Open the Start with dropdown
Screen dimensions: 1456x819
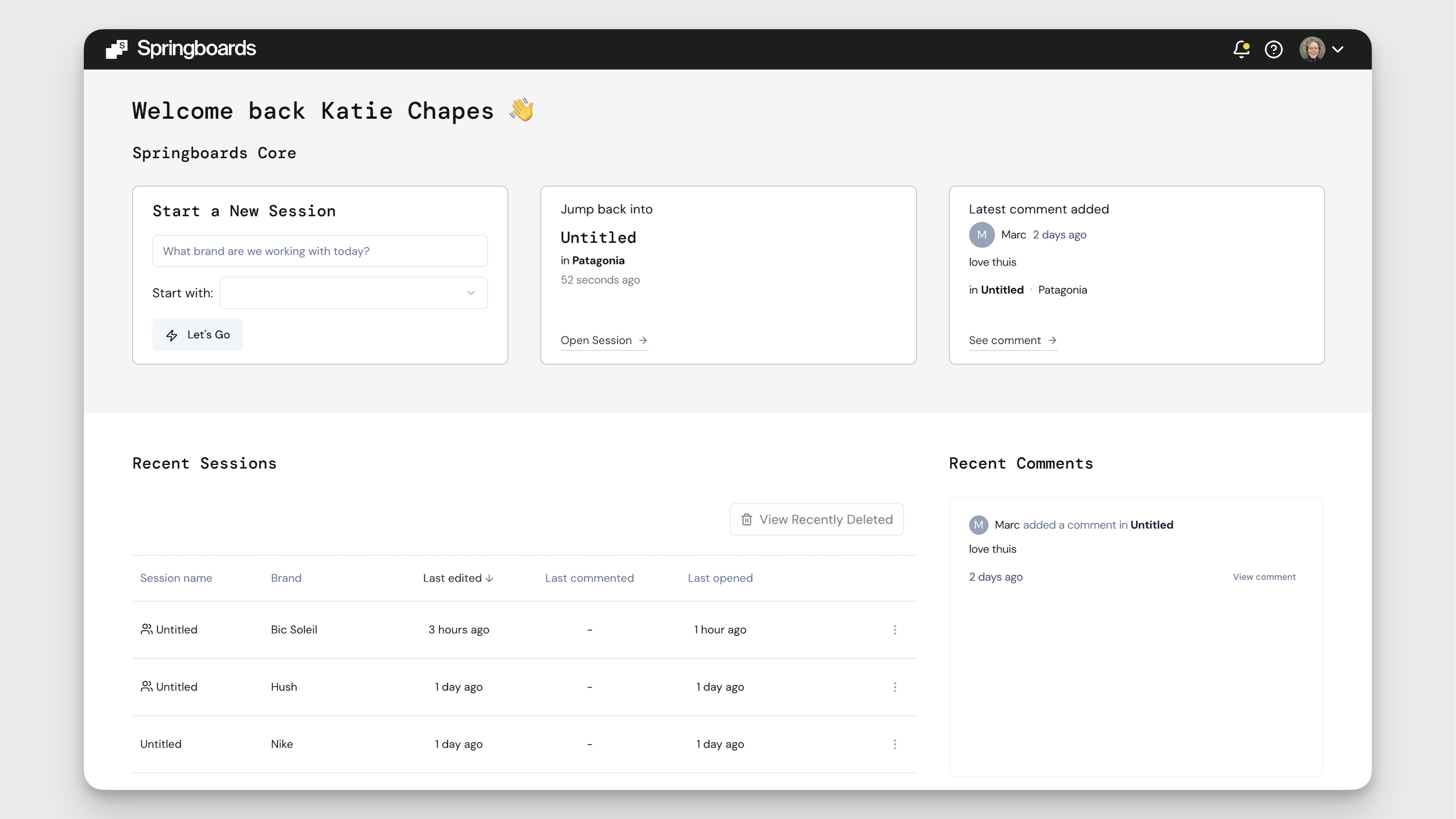pyautogui.click(x=354, y=293)
